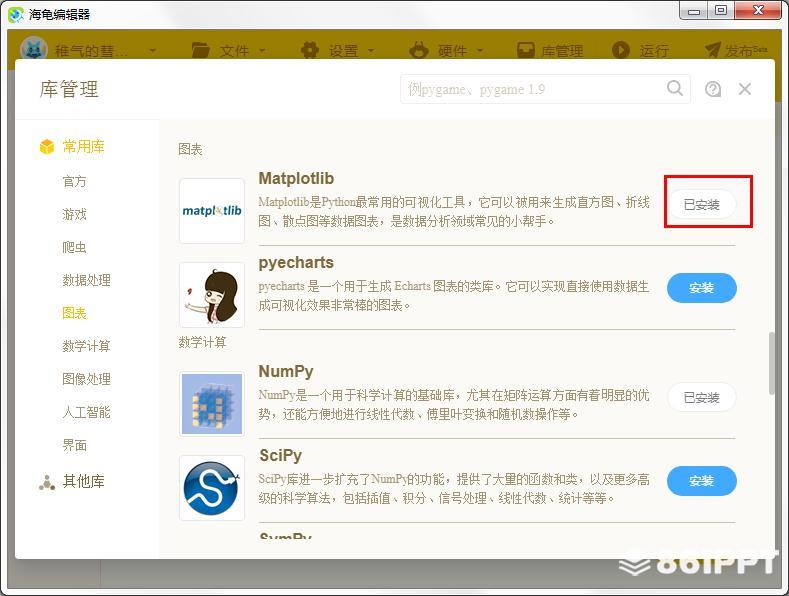Click the 硬件 hardware icon
The width and height of the screenshot is (789, 596).
tap(419, 50)
